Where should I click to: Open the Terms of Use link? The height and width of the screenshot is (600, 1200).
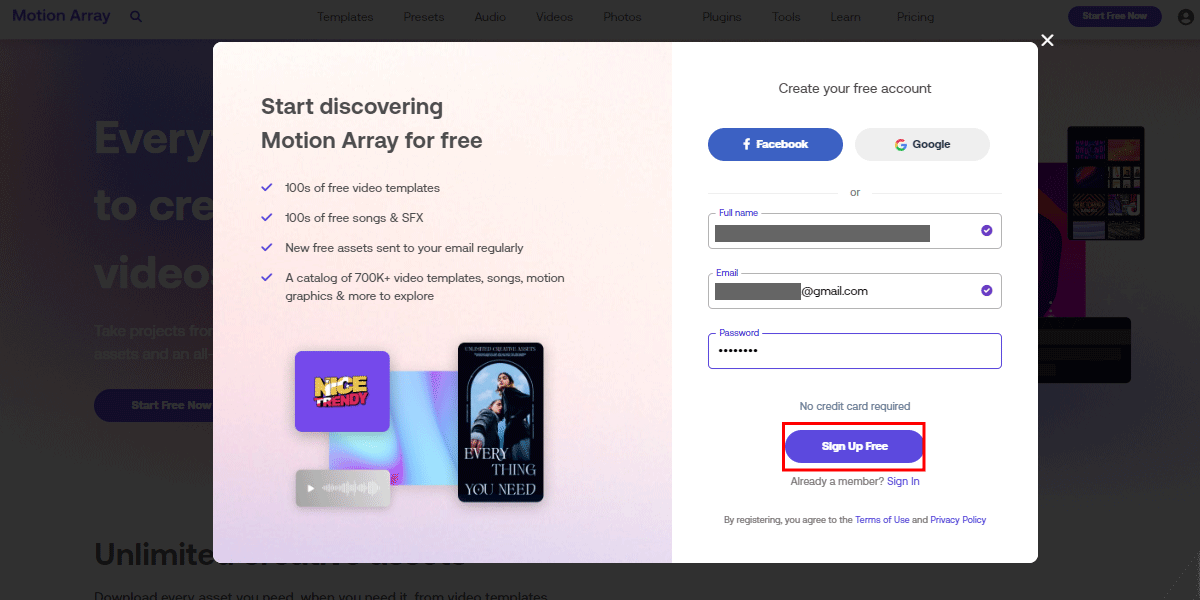(x=882, y=520)
